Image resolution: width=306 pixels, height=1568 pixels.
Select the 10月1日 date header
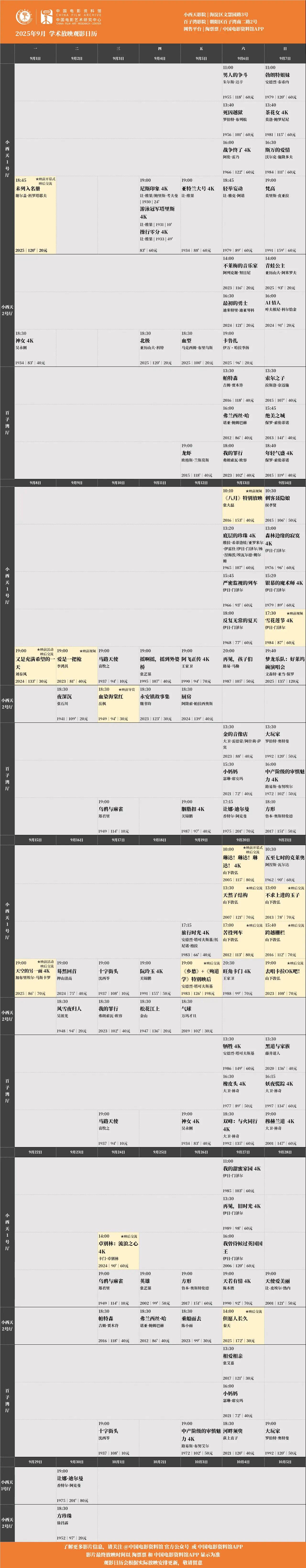click(x=119, y=1462)
